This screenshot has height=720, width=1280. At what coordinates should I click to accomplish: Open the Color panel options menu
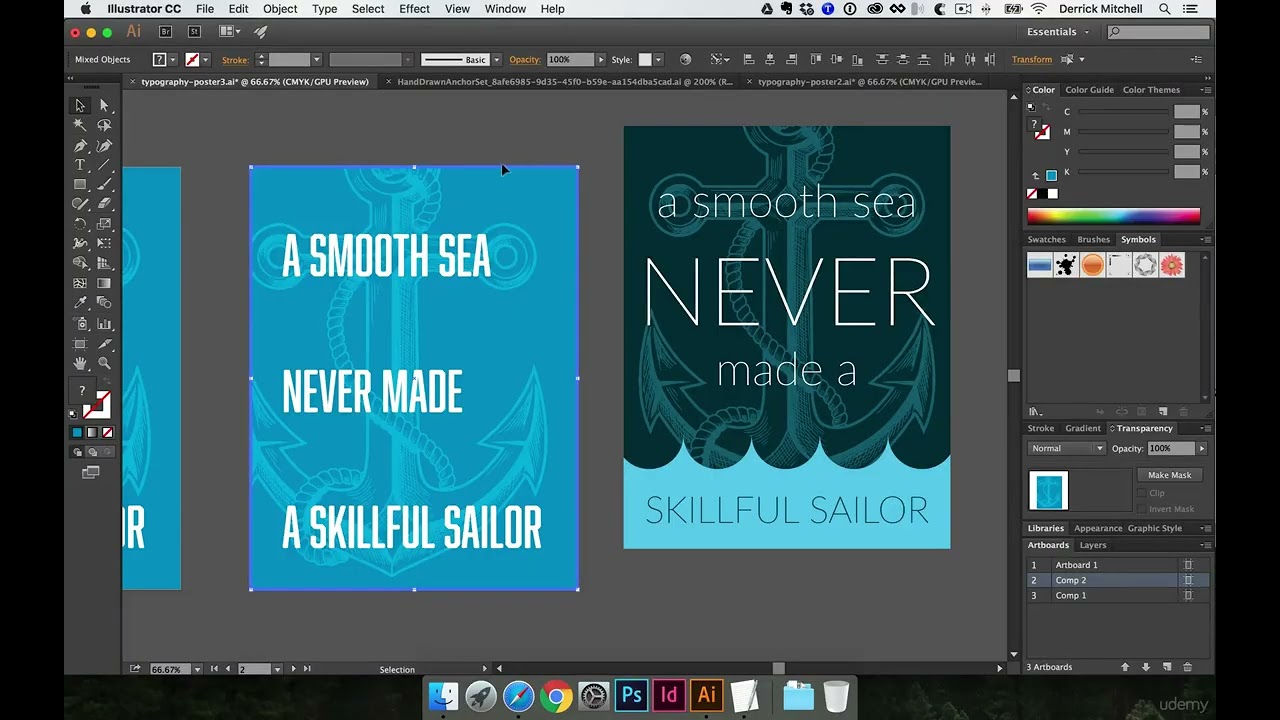tap(1206, 90)
